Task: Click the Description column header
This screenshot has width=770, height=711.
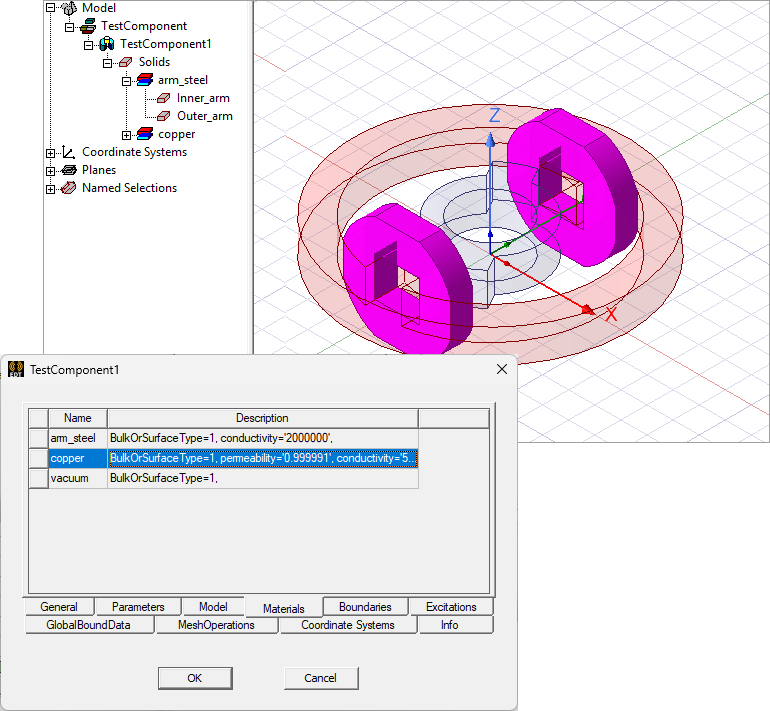Action: (262, 418)
